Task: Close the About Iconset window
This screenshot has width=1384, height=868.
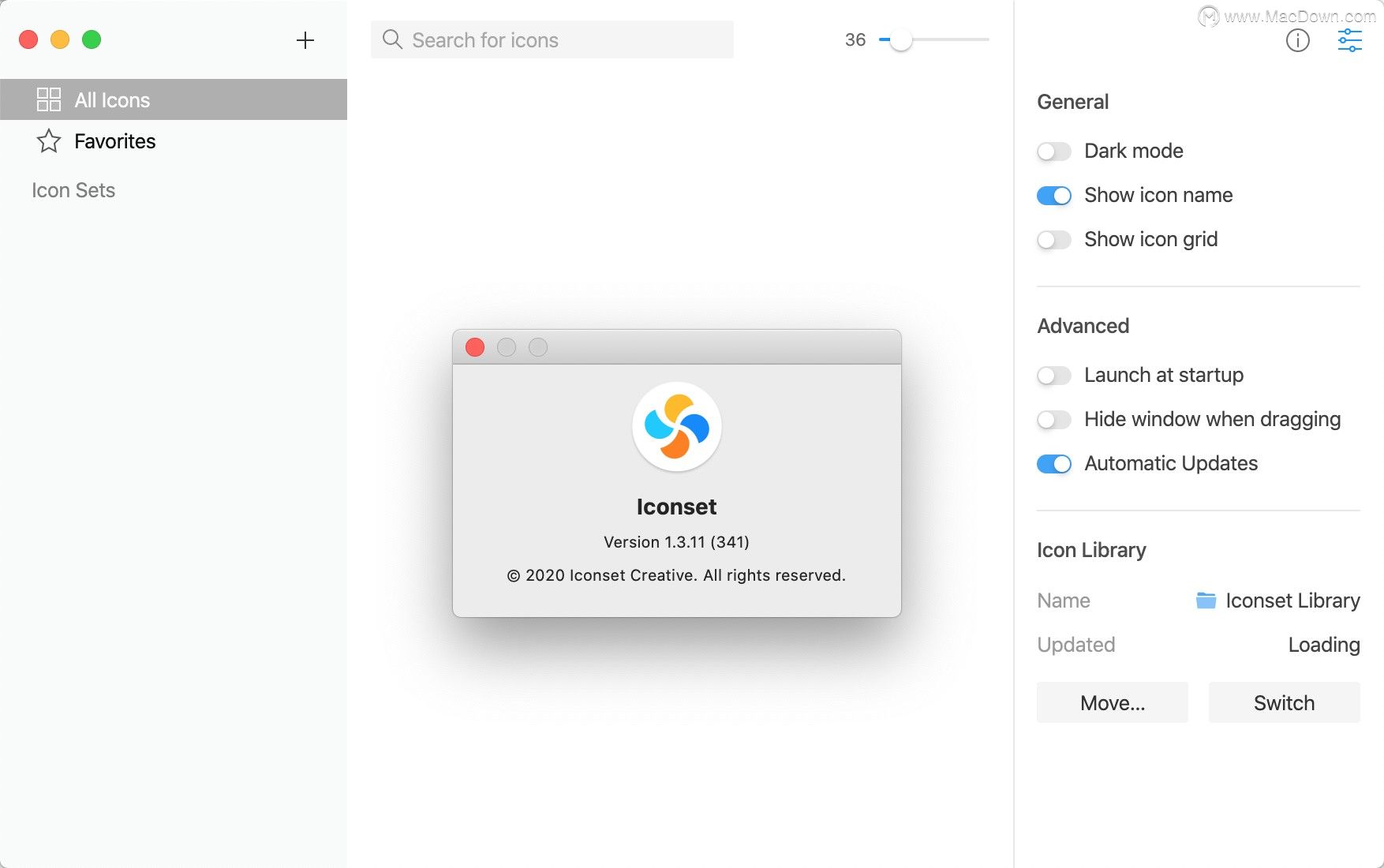Action: tap(475, 347)
